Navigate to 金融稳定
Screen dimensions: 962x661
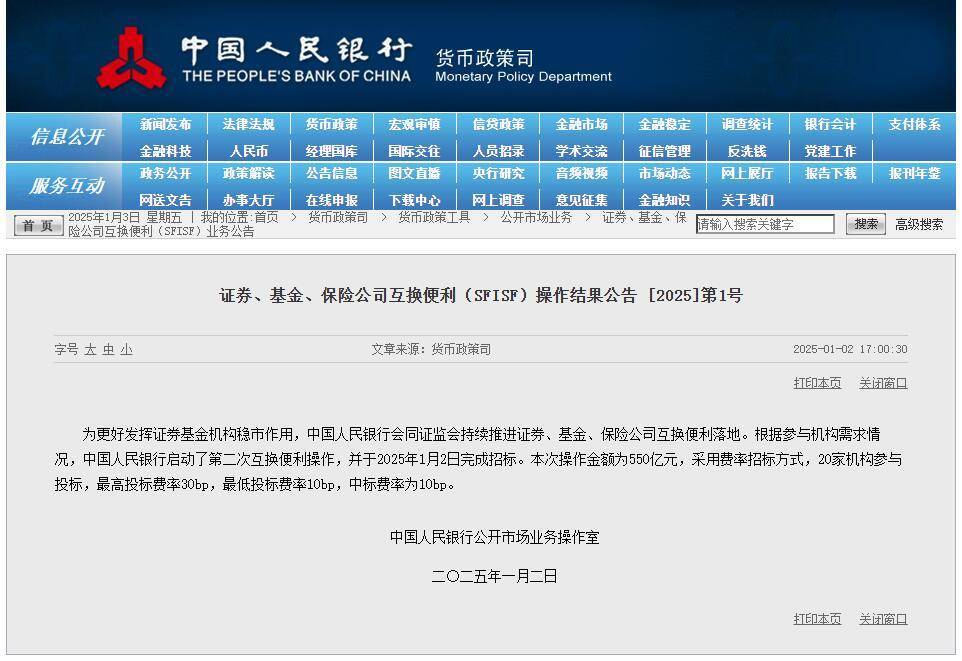(664, 125)
